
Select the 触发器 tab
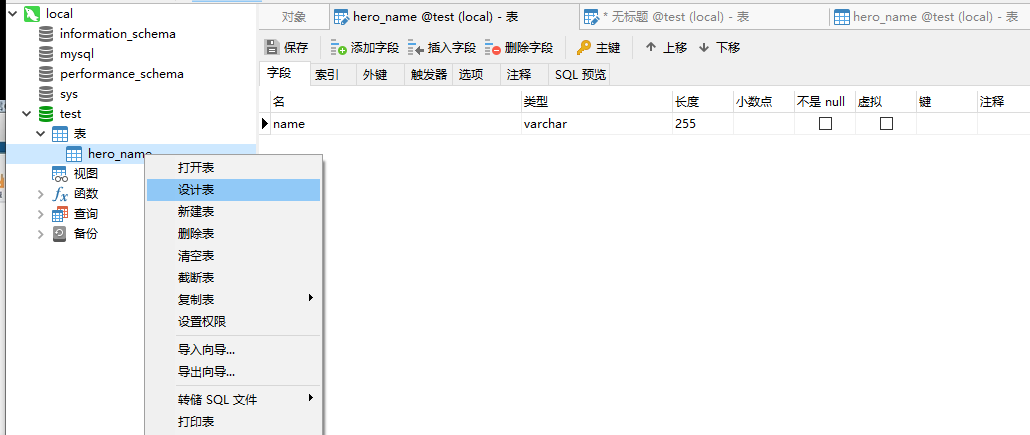tap(429, 74)
